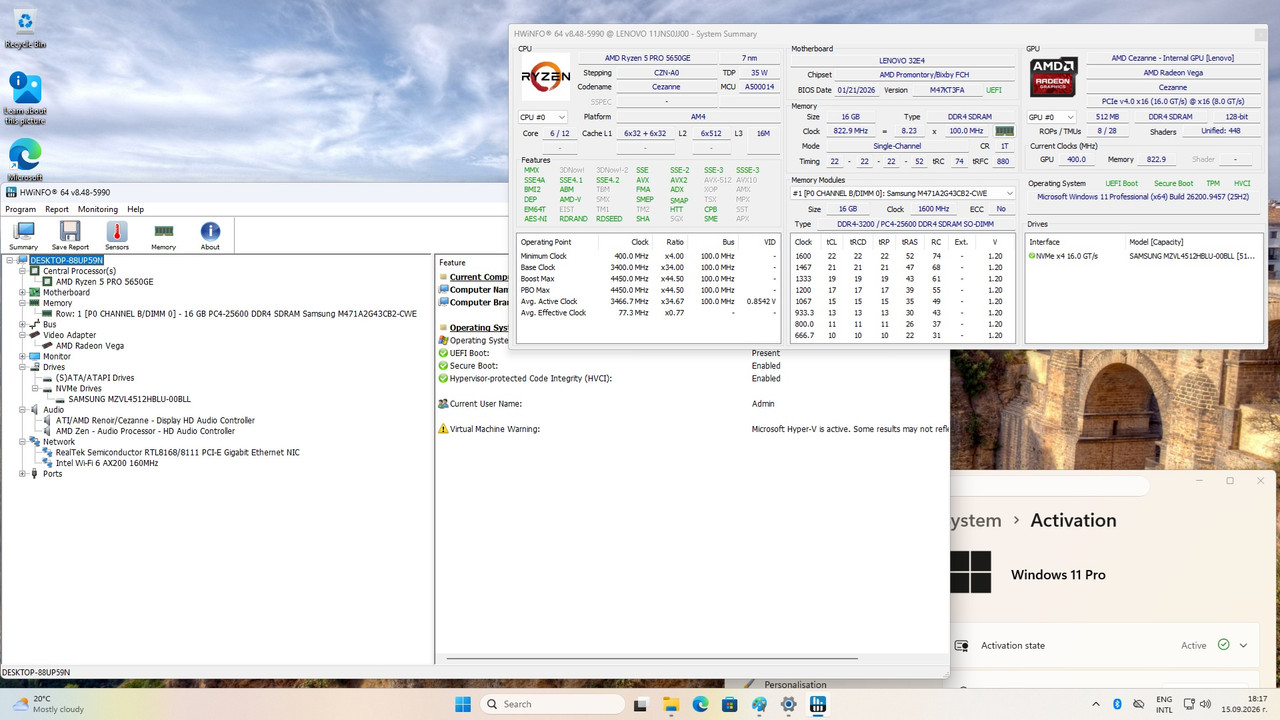The image size is (1280, 720).
Task: Open the About info icon
Action: 210,236
